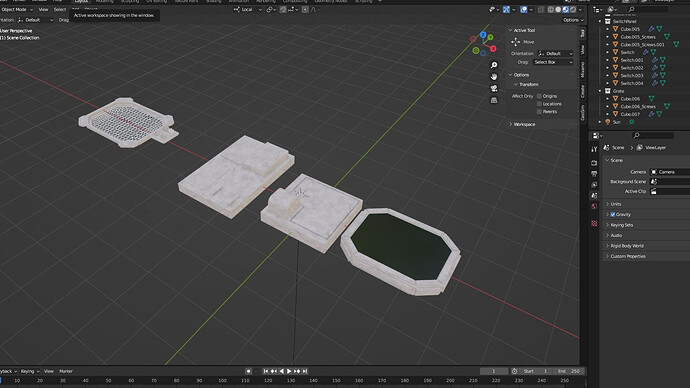690x388 pixels.
Task: Expand the Custom Properties panel
Action: click(628, 256)
